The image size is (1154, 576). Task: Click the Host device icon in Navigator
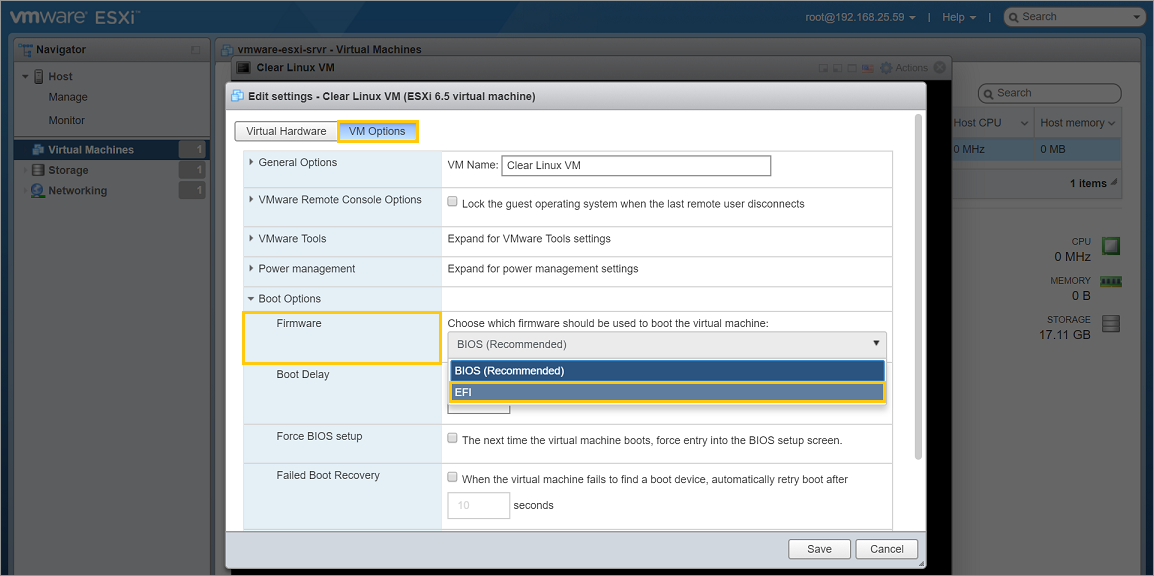[38, 76]
